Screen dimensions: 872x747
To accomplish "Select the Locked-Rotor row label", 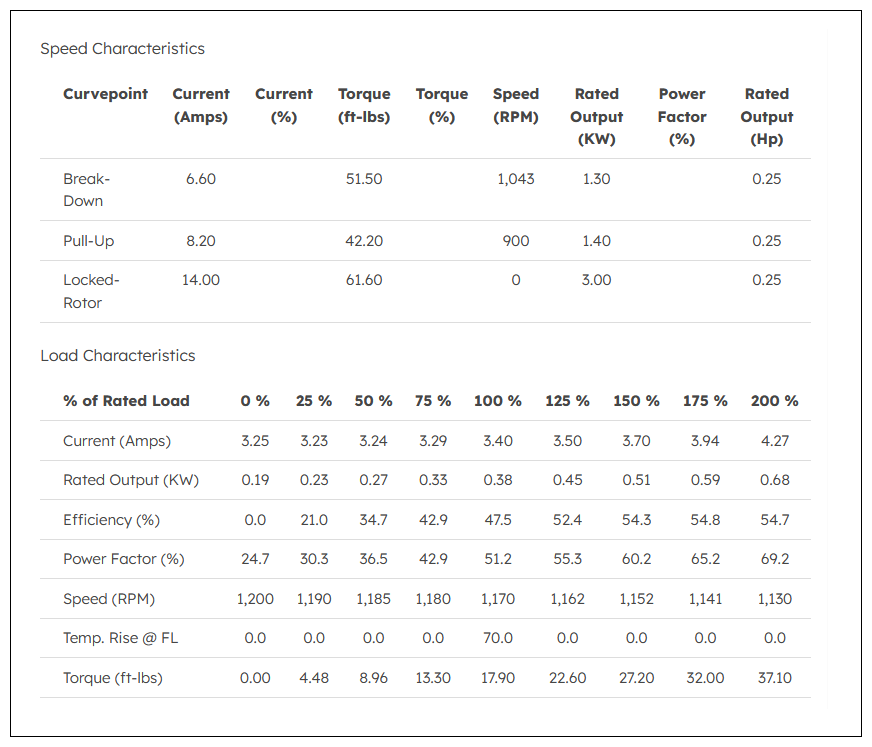I will pos(91,291).
